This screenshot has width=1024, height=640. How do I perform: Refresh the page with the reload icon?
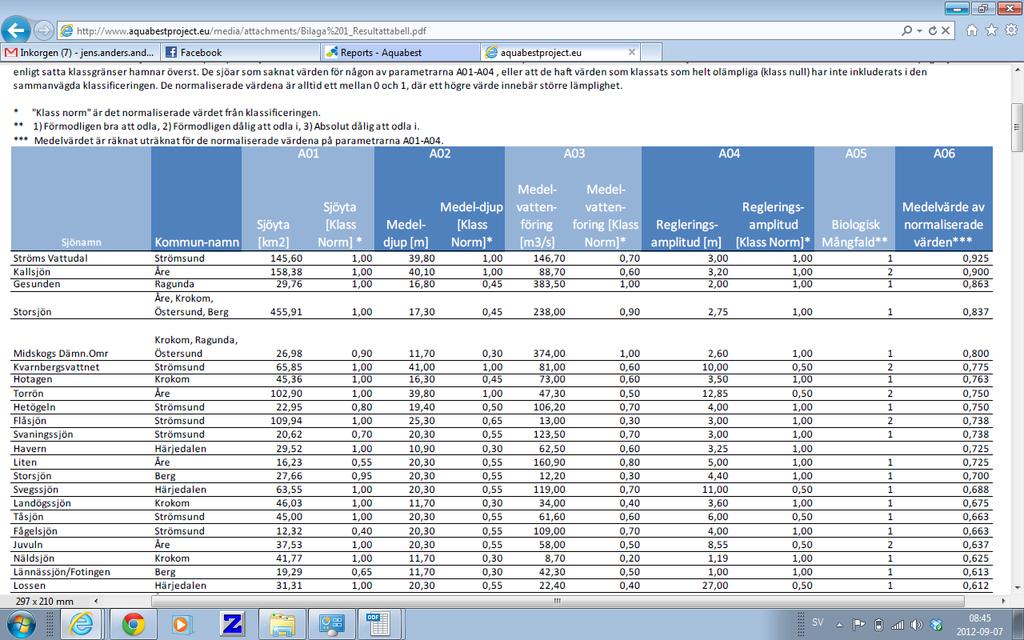click(x=932, y=31)
